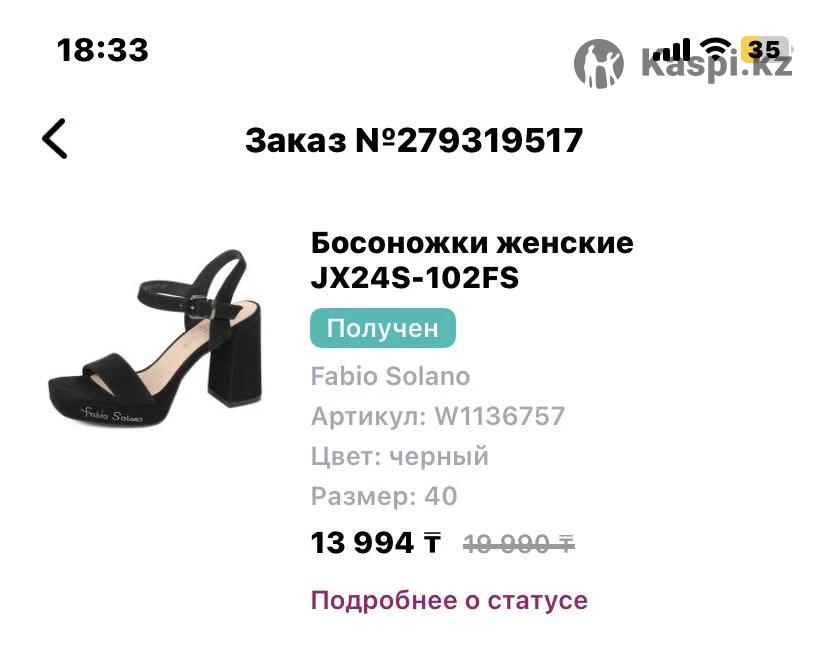Viewport: 828px width, 664px height.
Task: Tap the model code JX24S-102FS
Action: click(x=415, y=278)
